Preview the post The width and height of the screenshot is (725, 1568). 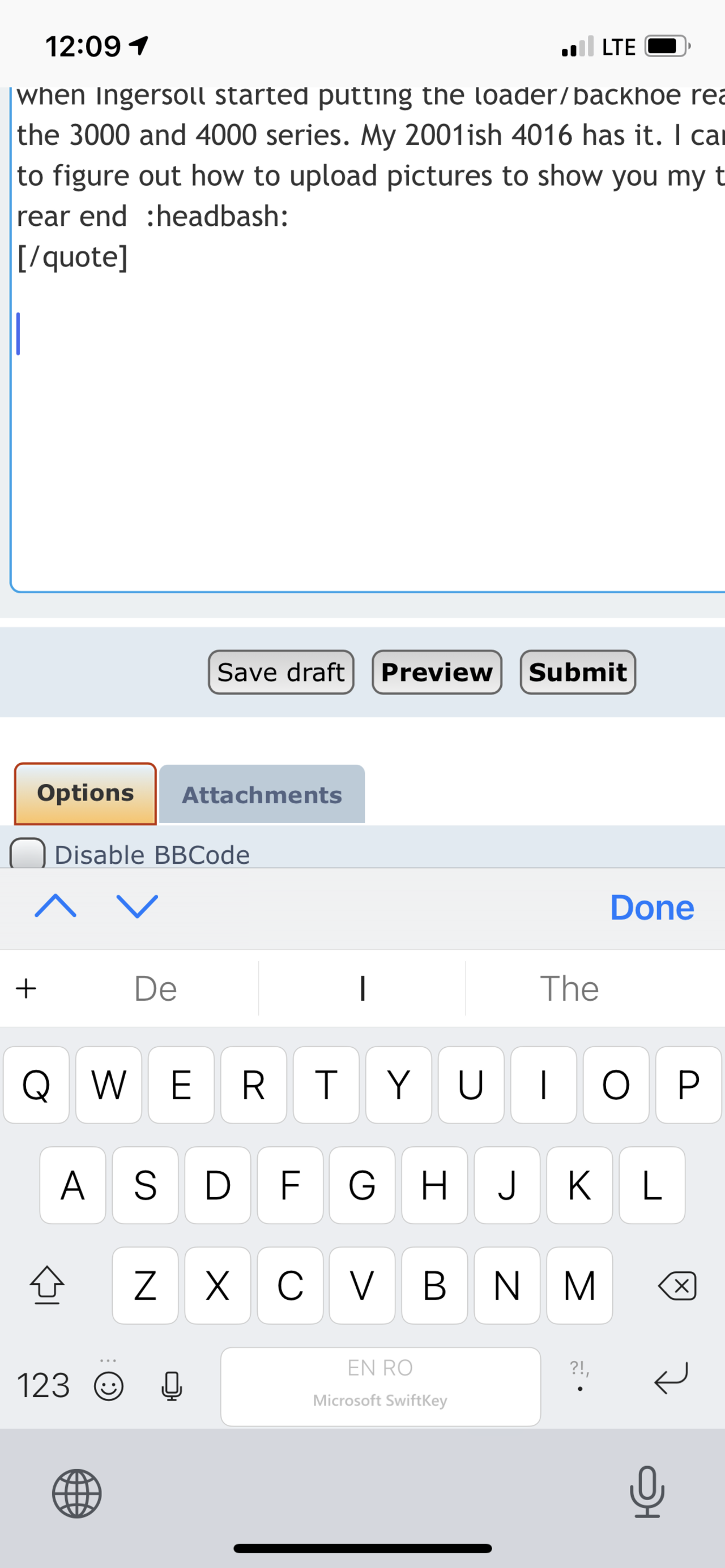click(437, 672)
